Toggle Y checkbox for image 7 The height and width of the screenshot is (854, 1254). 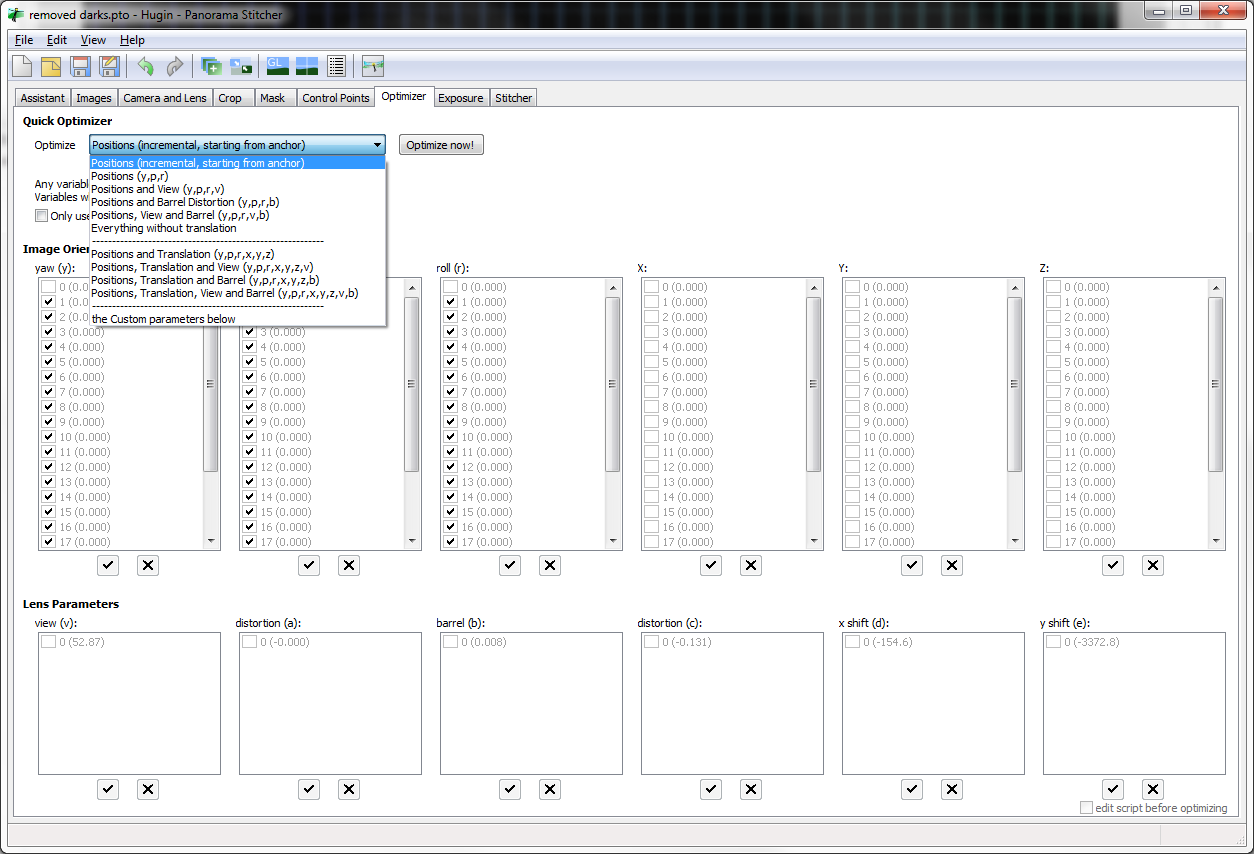852,392
